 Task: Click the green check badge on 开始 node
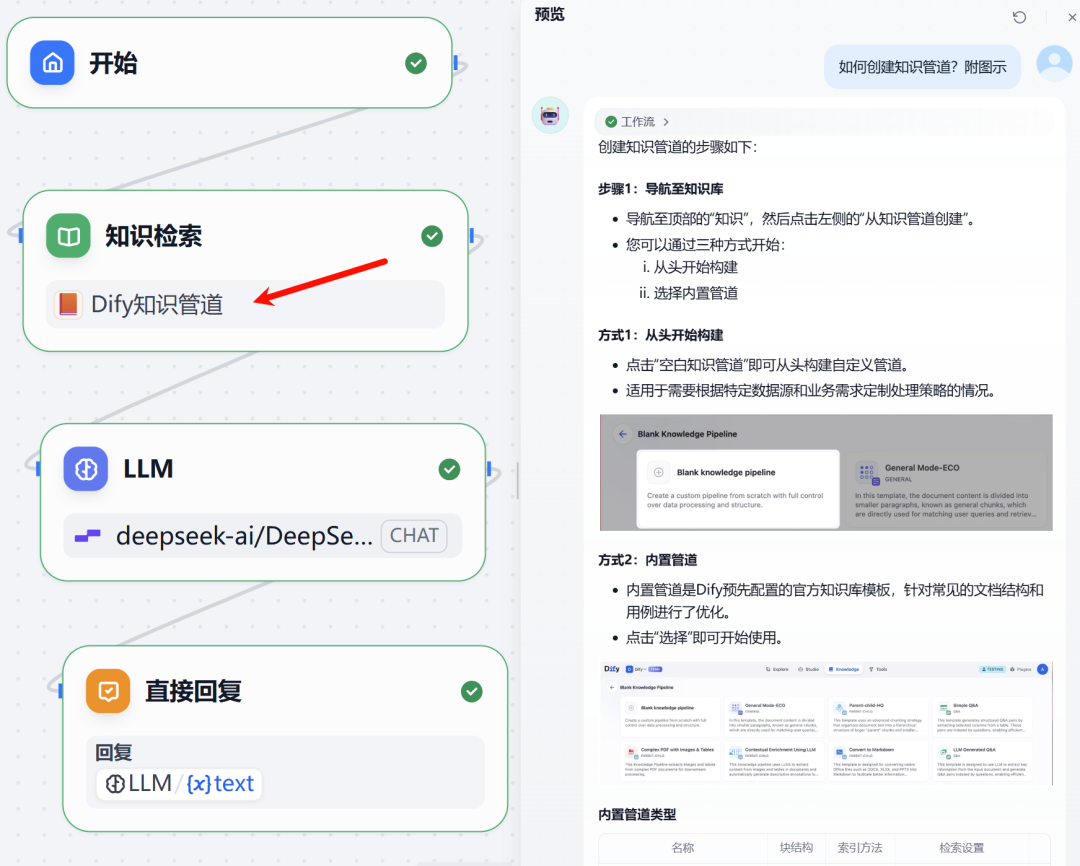pyautogui.click(x=415, y=62)
